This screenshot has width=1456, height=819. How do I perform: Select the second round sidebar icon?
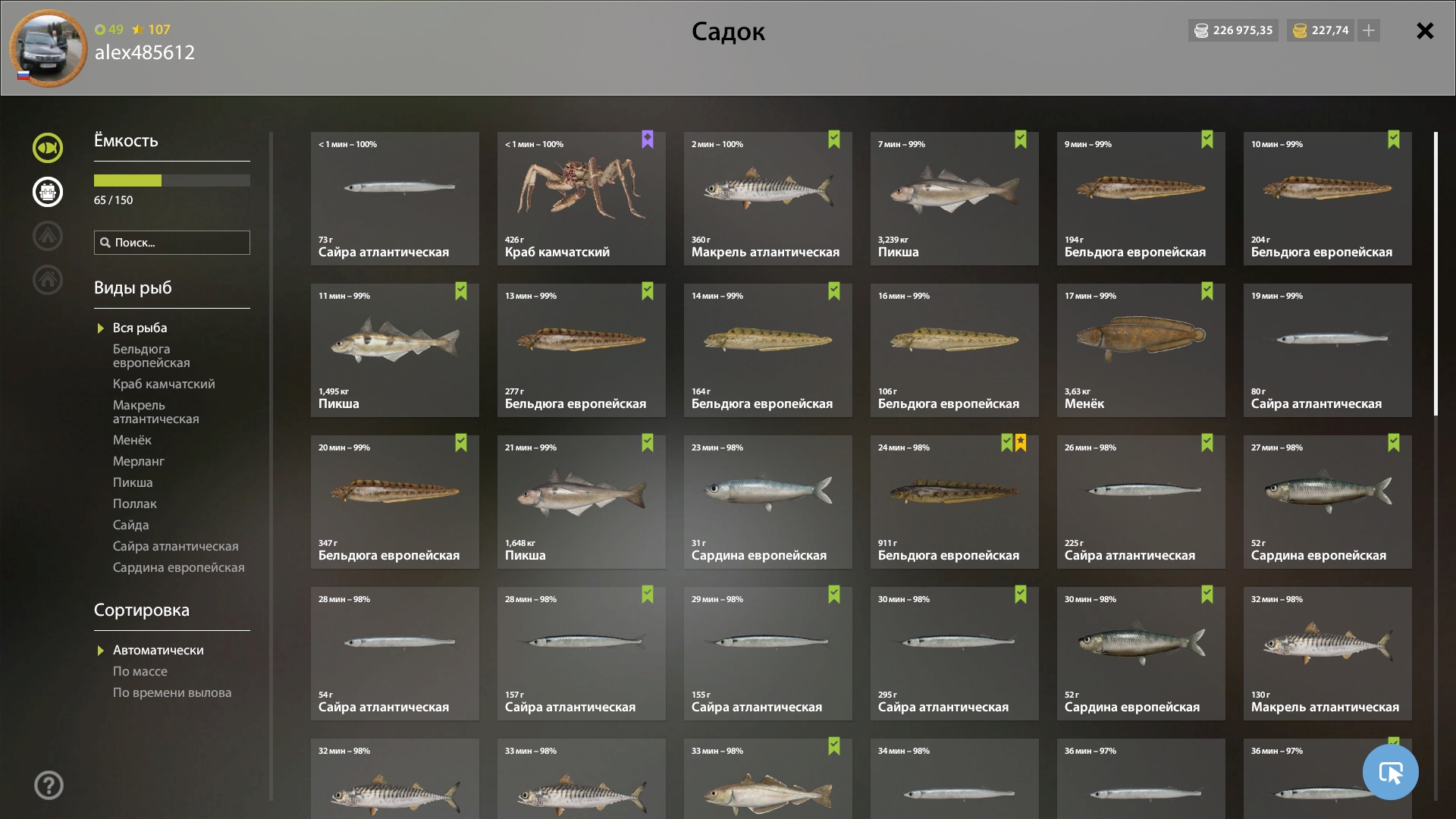click(x=48, y=192)
